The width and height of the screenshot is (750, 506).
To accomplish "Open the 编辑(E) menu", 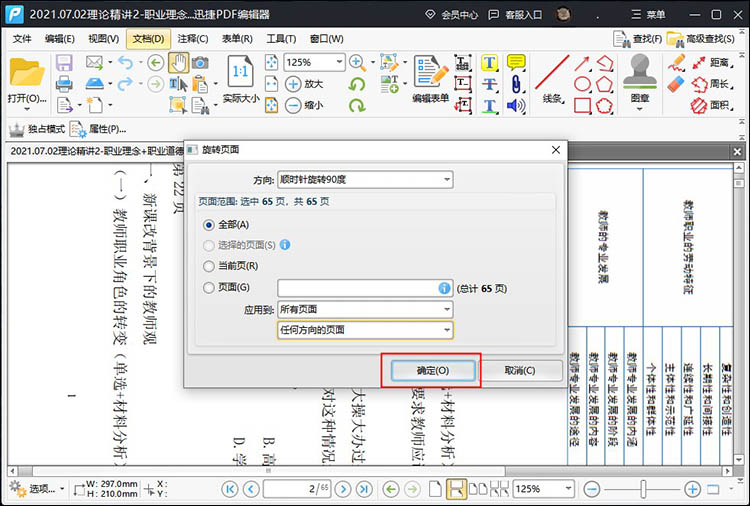I will coord(60,39).
